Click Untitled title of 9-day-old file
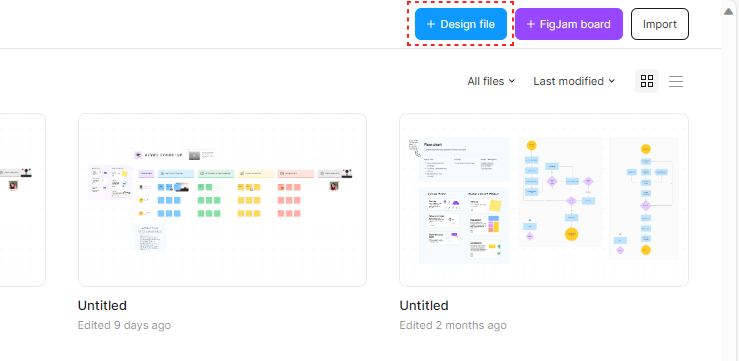This screenshot has width=739, height=361. (102, 305)
